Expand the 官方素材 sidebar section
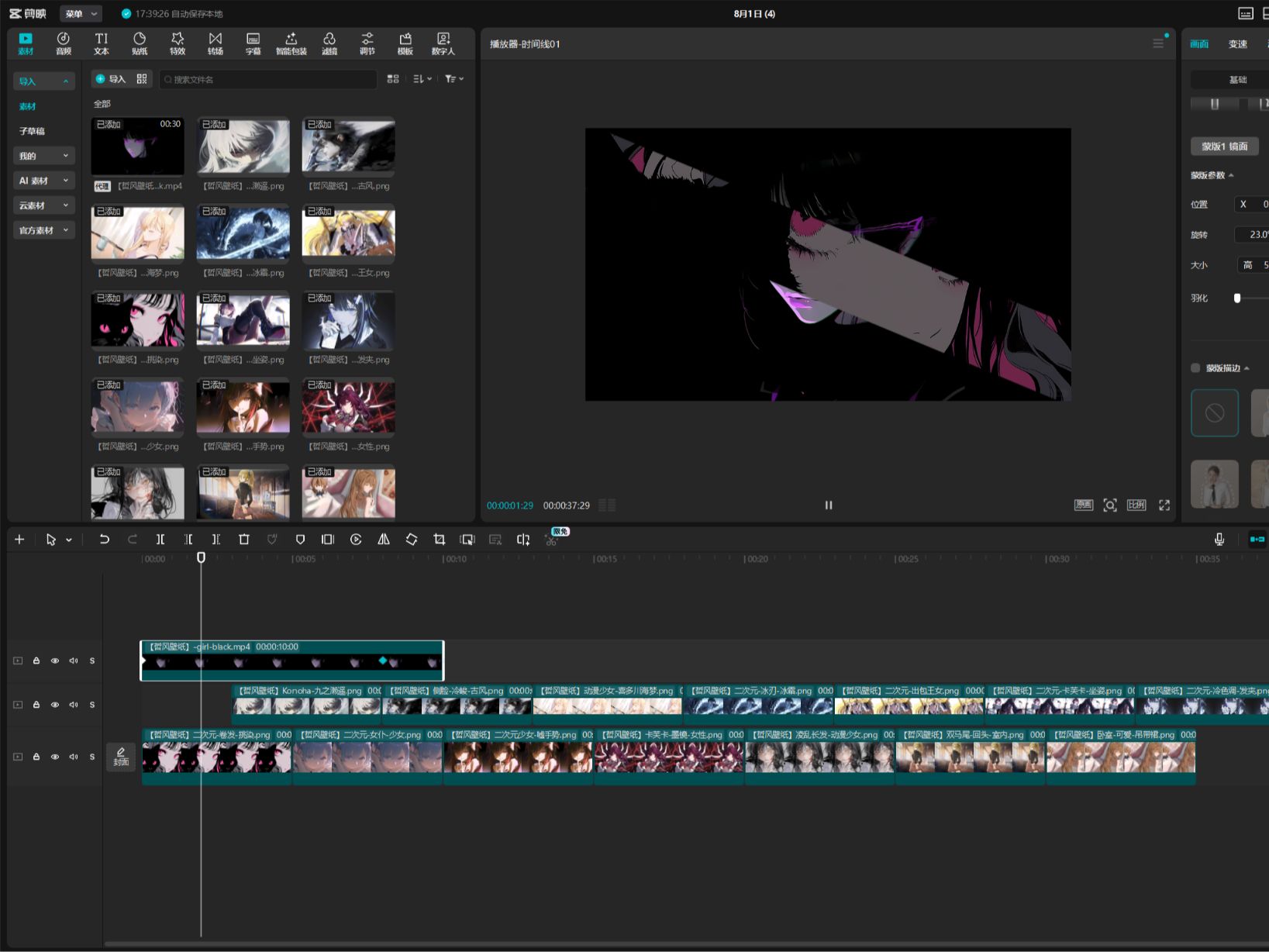The width and height of the screenshot is (1269, 952). click(44, 230)
